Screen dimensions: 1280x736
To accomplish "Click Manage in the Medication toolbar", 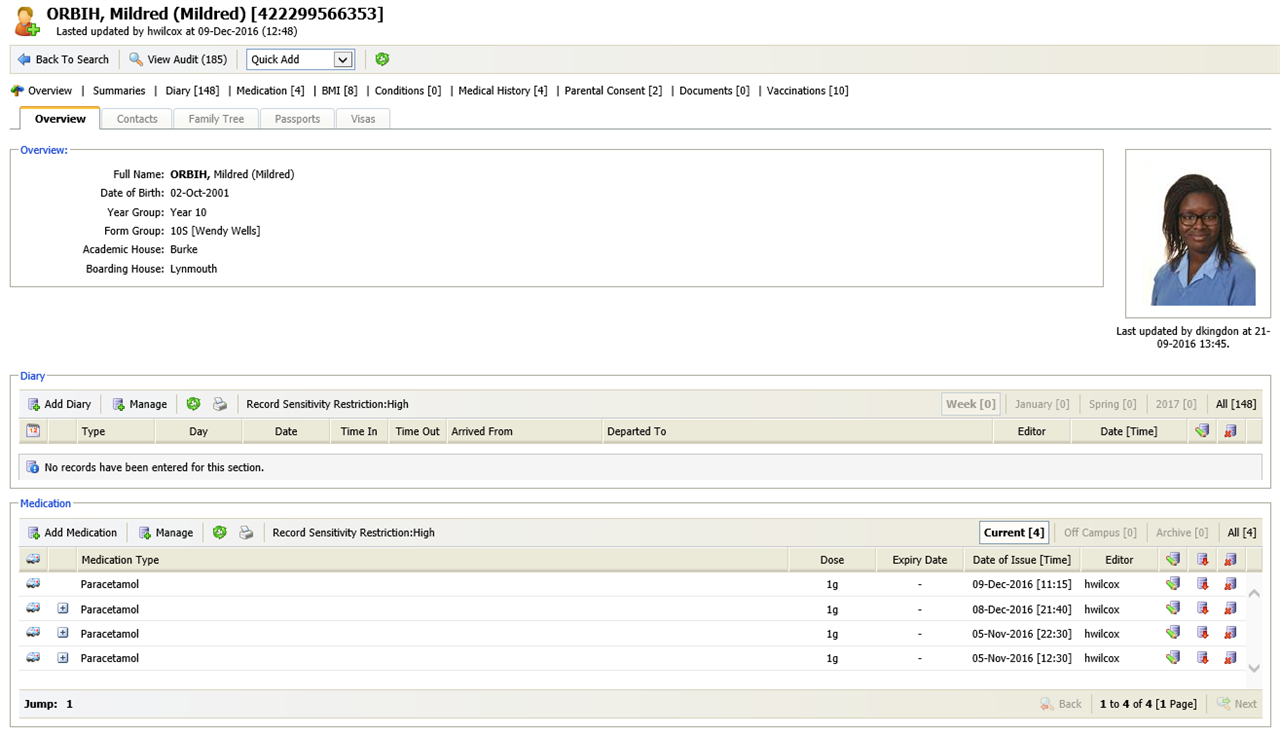I will click(x=165, y=532).
